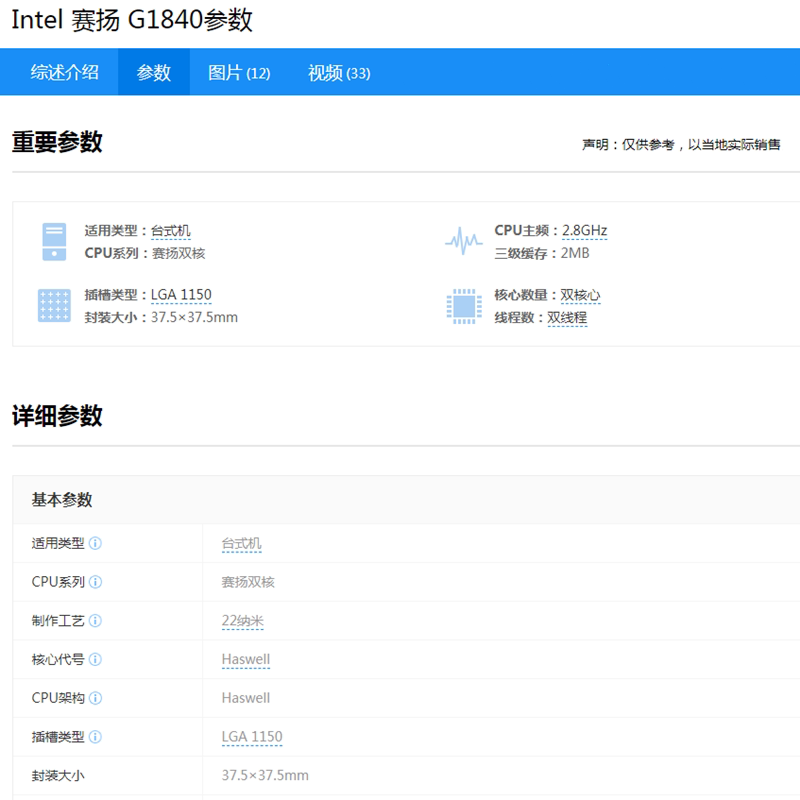Click the info icon next to 核心代号
The height and width of the screenshot is (800, 800).
click(95, 660)
